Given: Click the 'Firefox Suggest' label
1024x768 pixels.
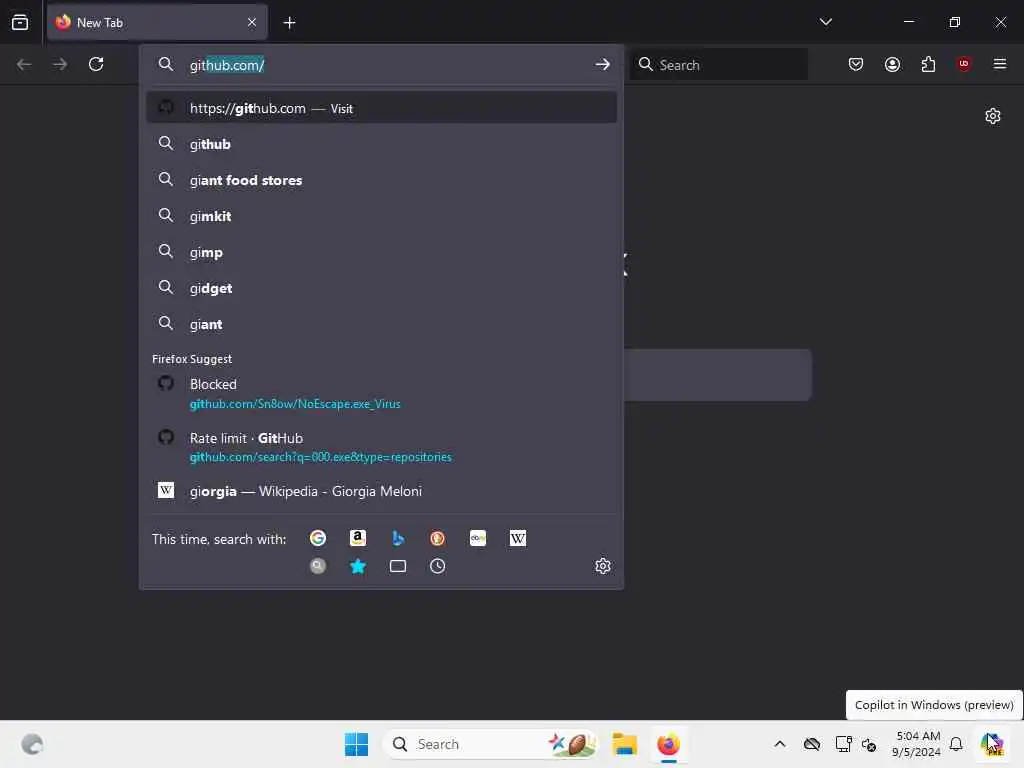Looking at the screenshot, I should click(x=192, y=359).
